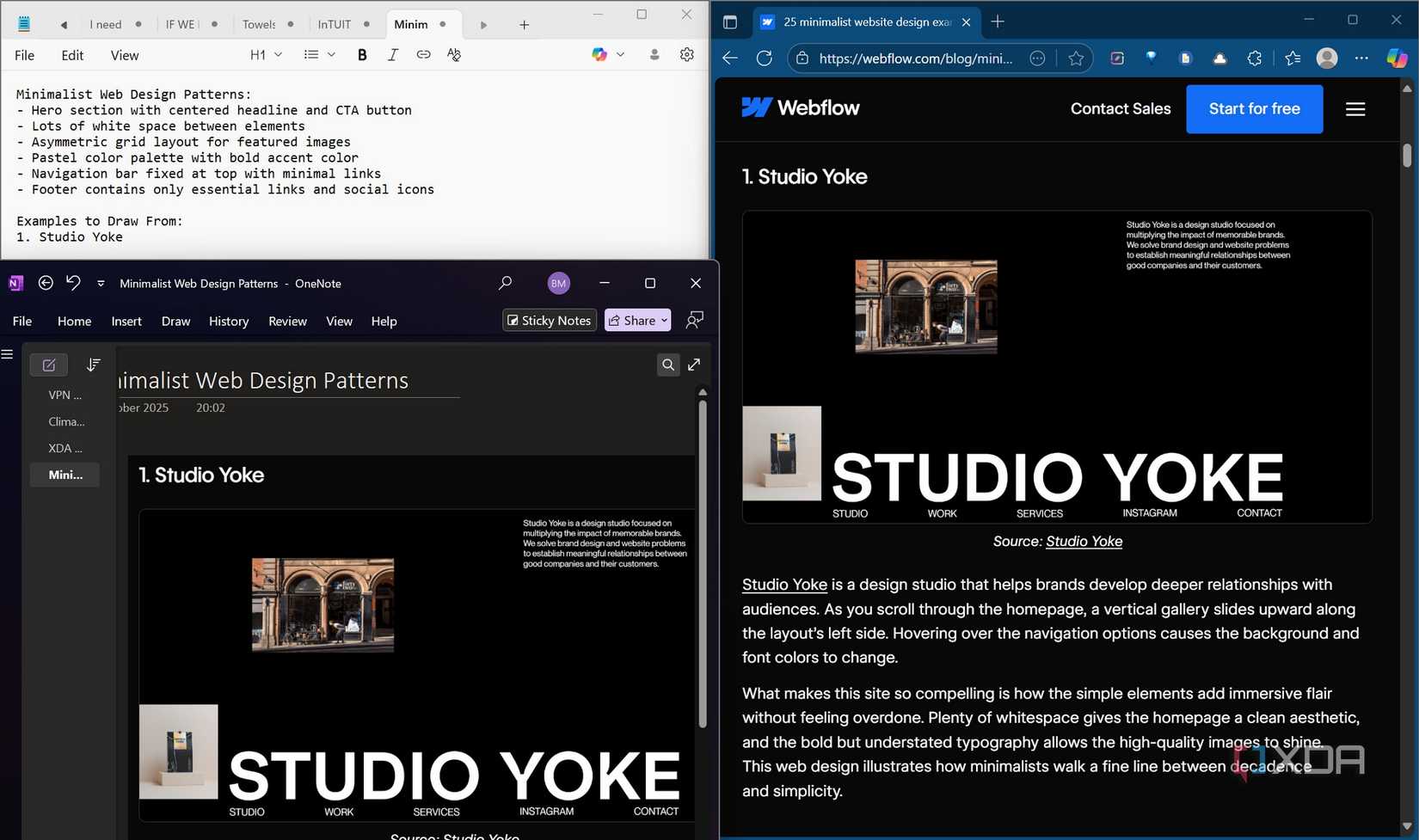Click the OneNote page vertical scrollbar
Viewport: 1419px width, 840px height.
(x=702, y=563)
